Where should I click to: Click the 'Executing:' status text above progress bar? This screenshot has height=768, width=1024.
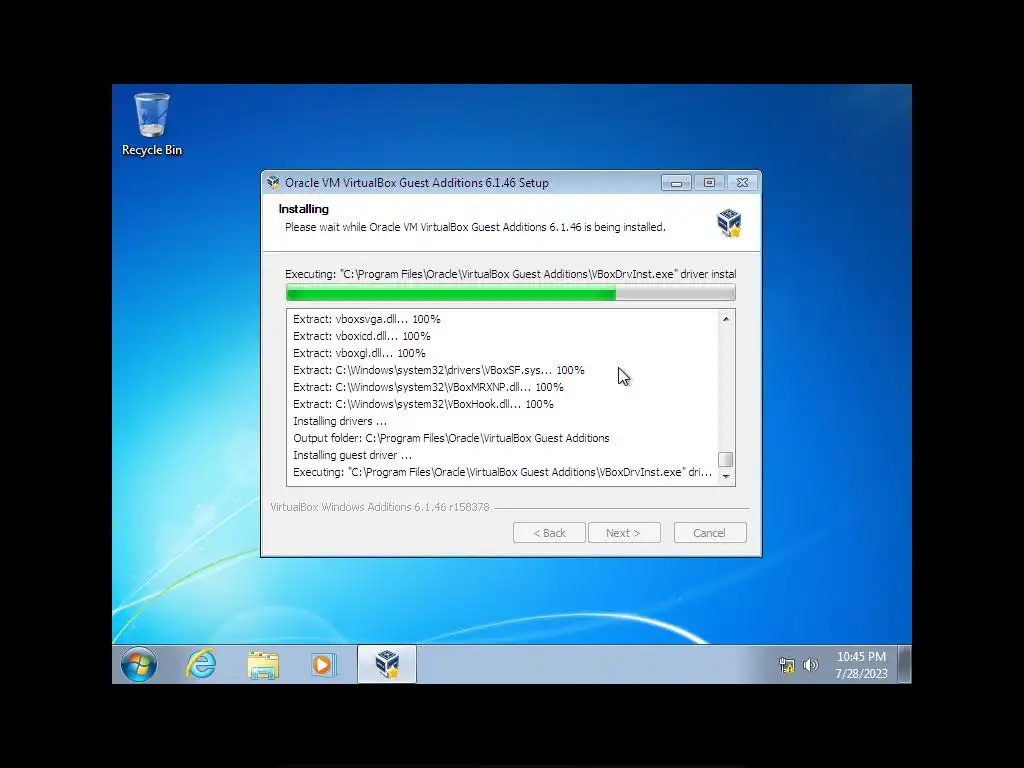pyautogui.click(x=511, y=274)
